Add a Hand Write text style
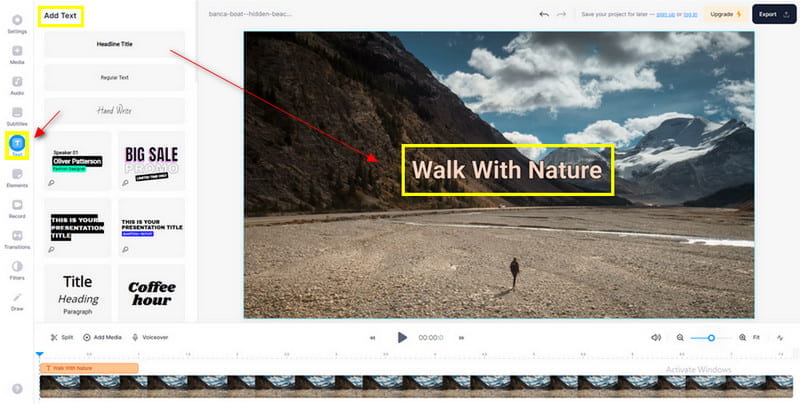The width and height of the screenshot is (800, 404). pyautogui.click(x=114, y=110)
